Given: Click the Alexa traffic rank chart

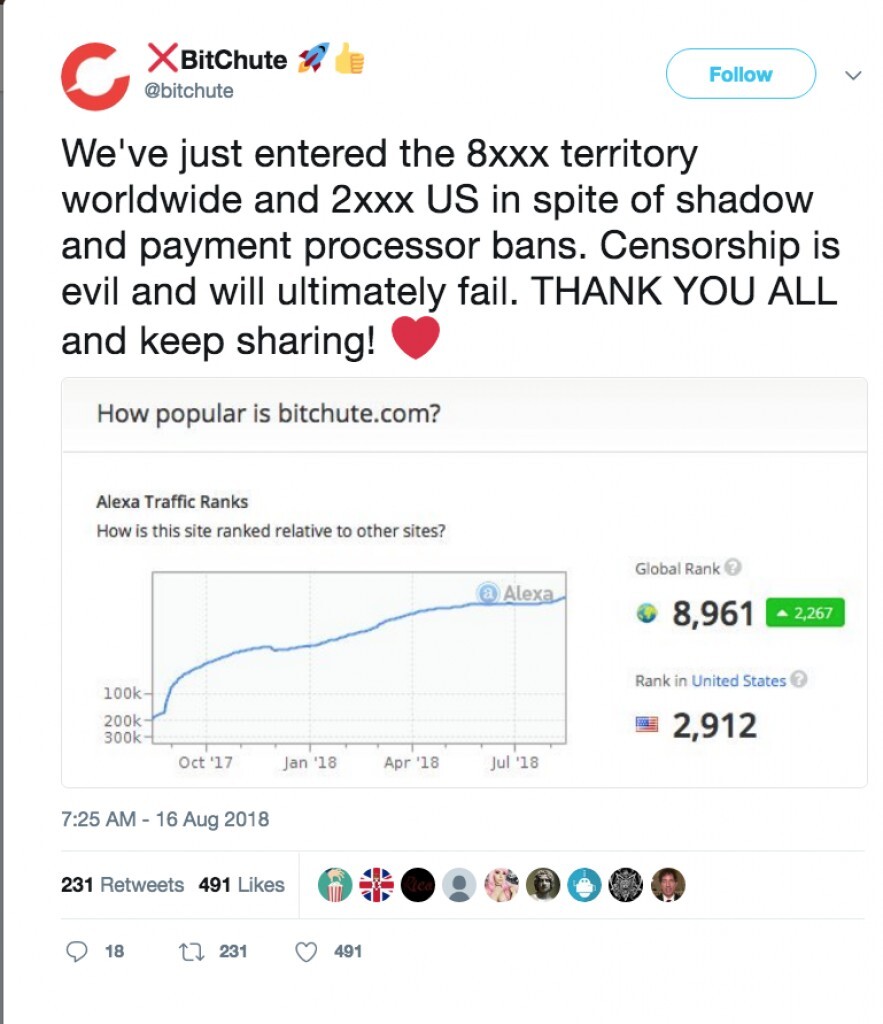Looking at the screenshot, I should (x=358, y=660).
